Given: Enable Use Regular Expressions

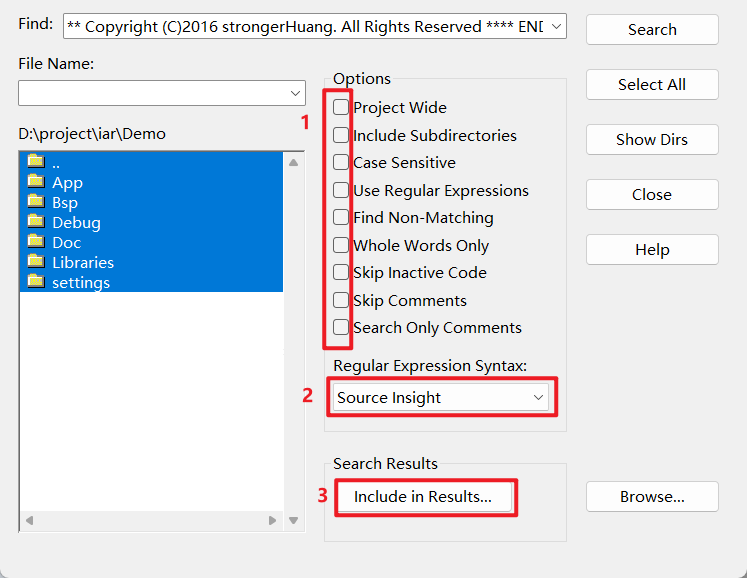Looking at the screenshot, I should pyautogui.click(x=341, y=190).
